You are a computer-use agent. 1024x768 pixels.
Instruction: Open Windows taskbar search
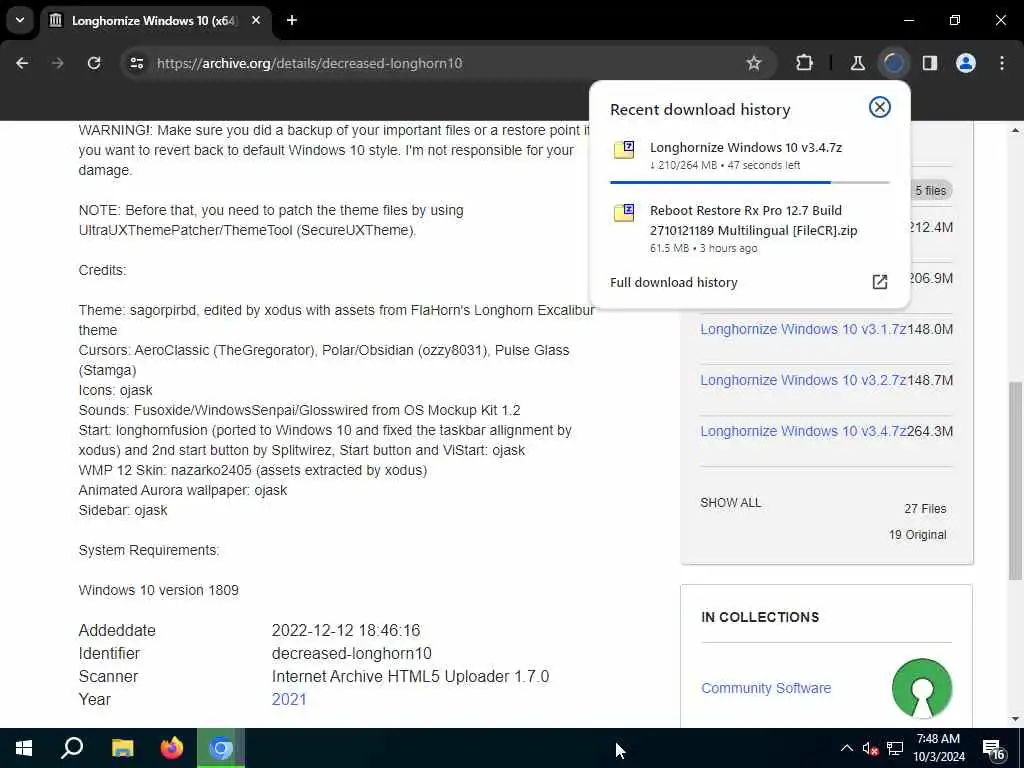pyautogui.click(x=72, y=748)
